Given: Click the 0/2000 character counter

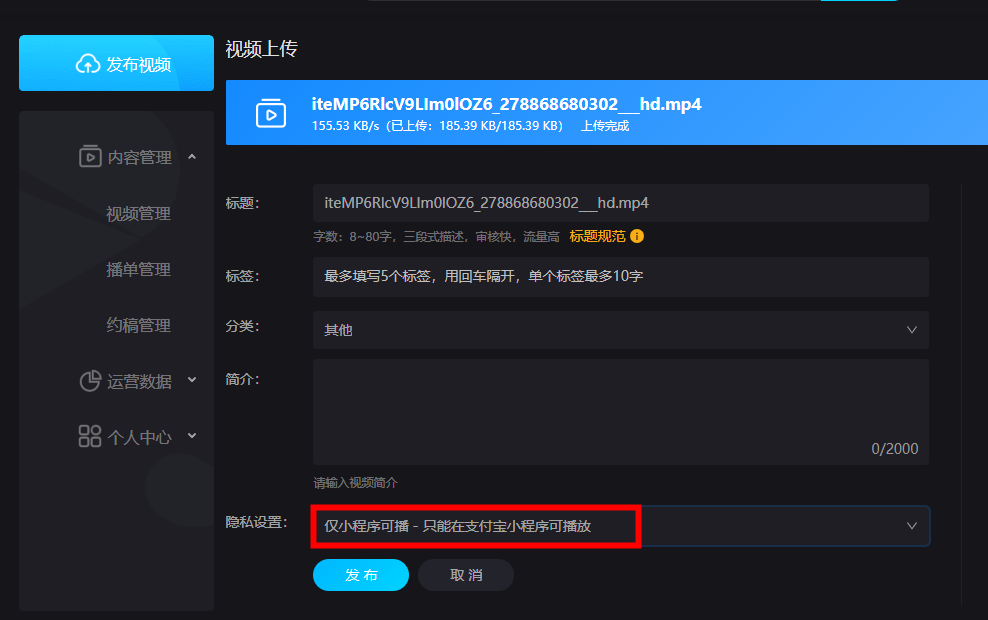Looking at the screenshot, I should coord(895,449).
